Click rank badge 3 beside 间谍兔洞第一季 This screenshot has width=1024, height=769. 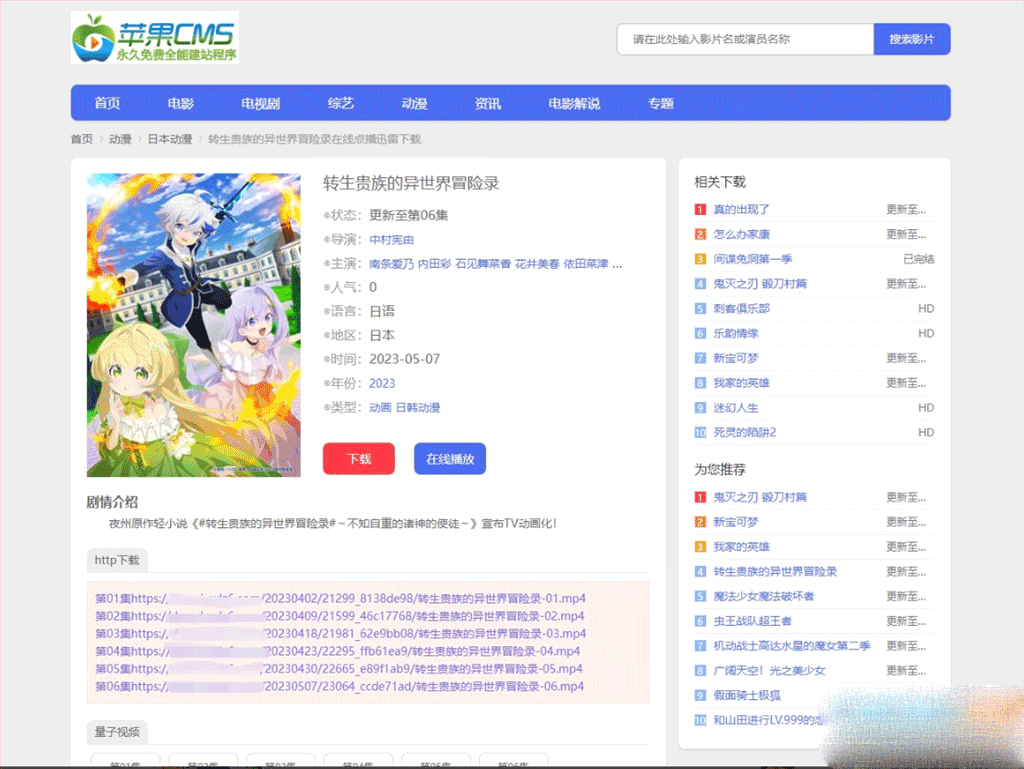pyautogui.click(x=700, y=259)
